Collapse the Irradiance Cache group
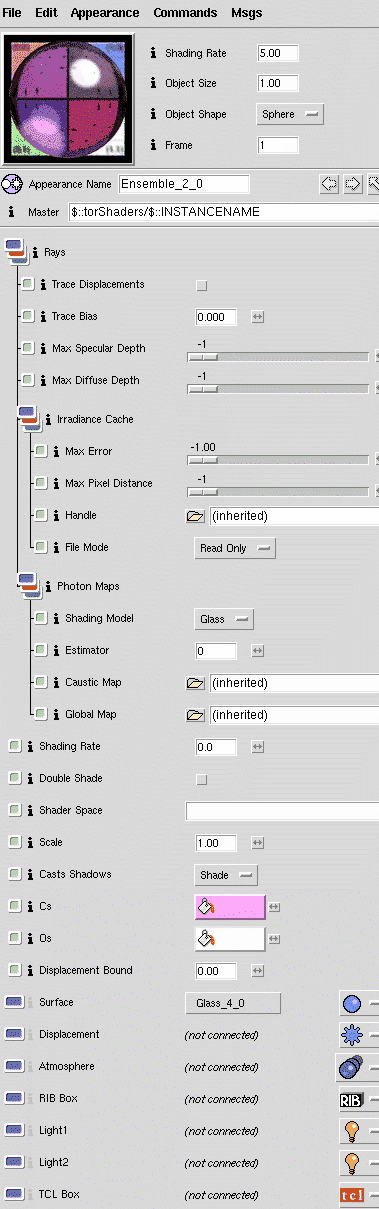379x1209 pixels. pyautogui.click(x=25, y=417)
